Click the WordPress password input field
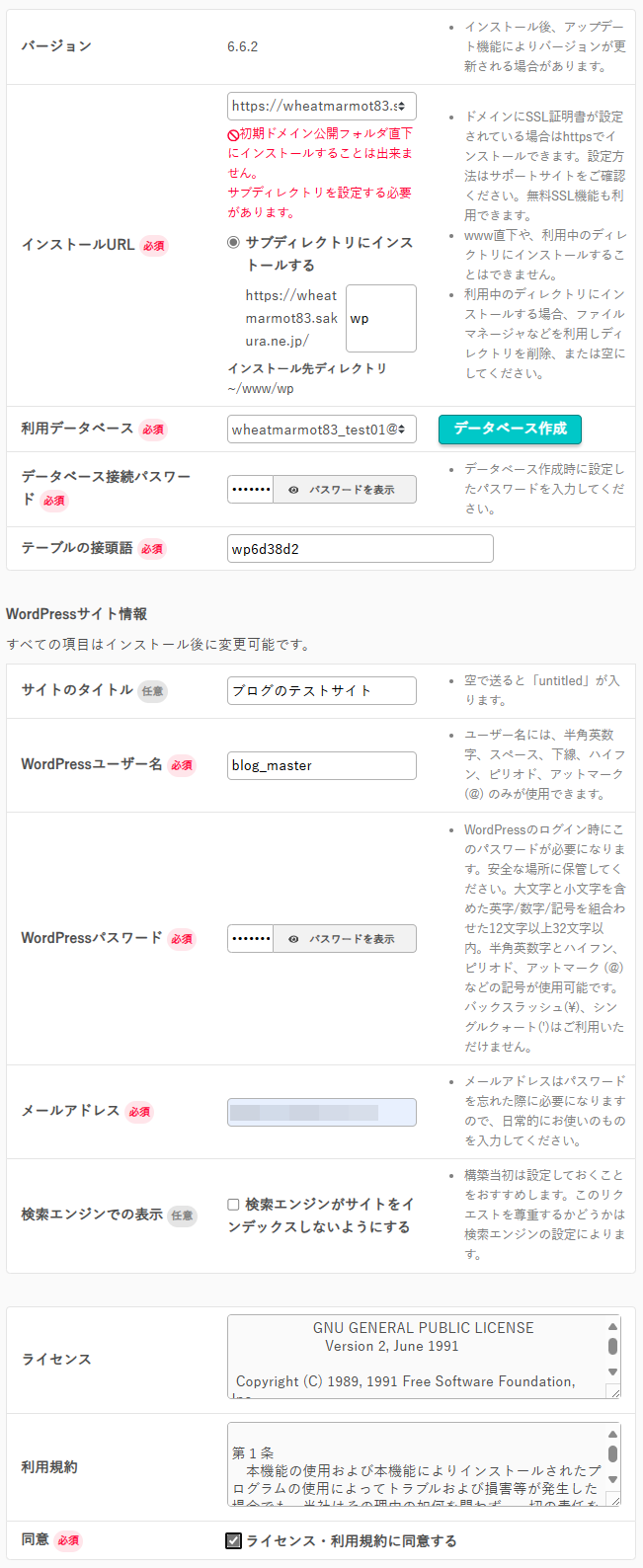The image size is (643, 1568). click(x=250, y=938)
